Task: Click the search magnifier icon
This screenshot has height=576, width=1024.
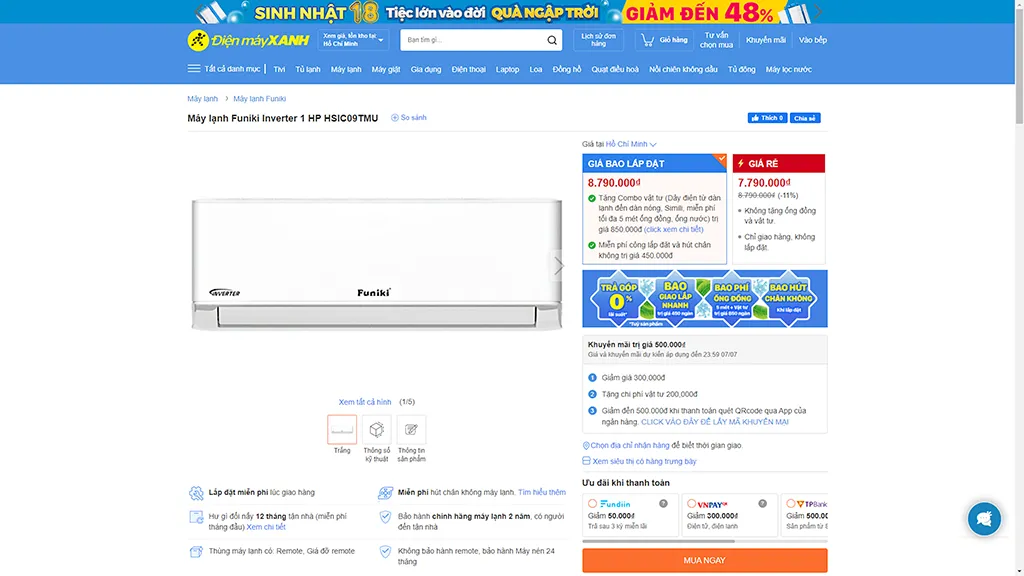Action: click(552, 40)
